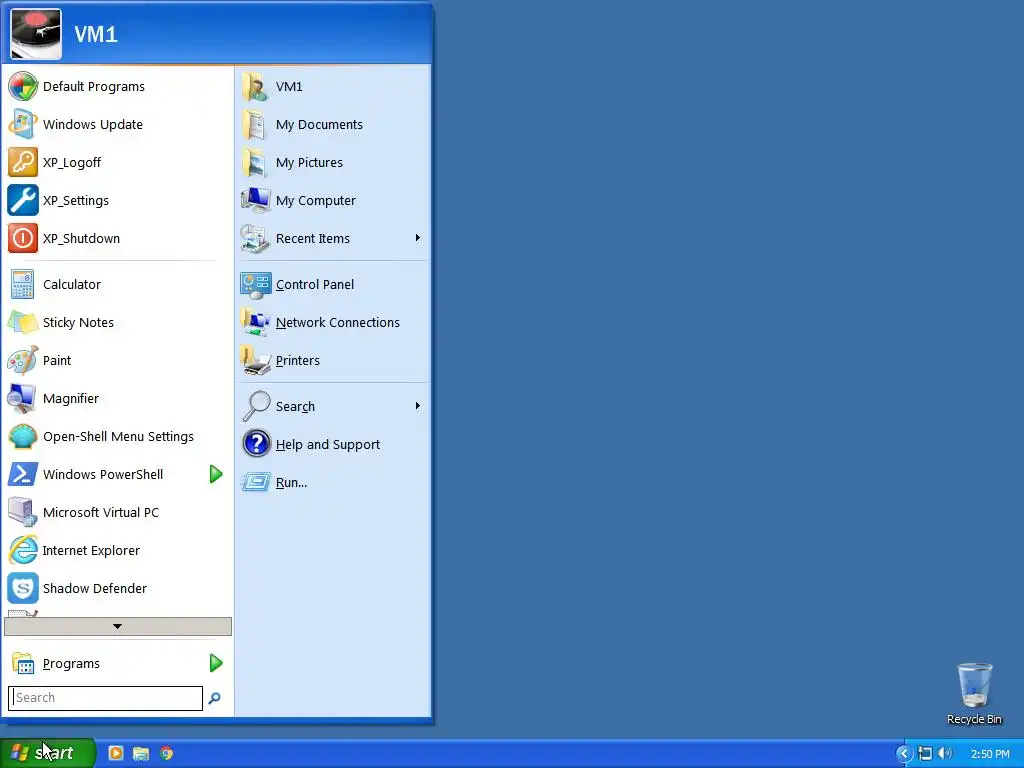Launch the Internet Explorer icon
1024x768 pixels.
pos(23,550)
